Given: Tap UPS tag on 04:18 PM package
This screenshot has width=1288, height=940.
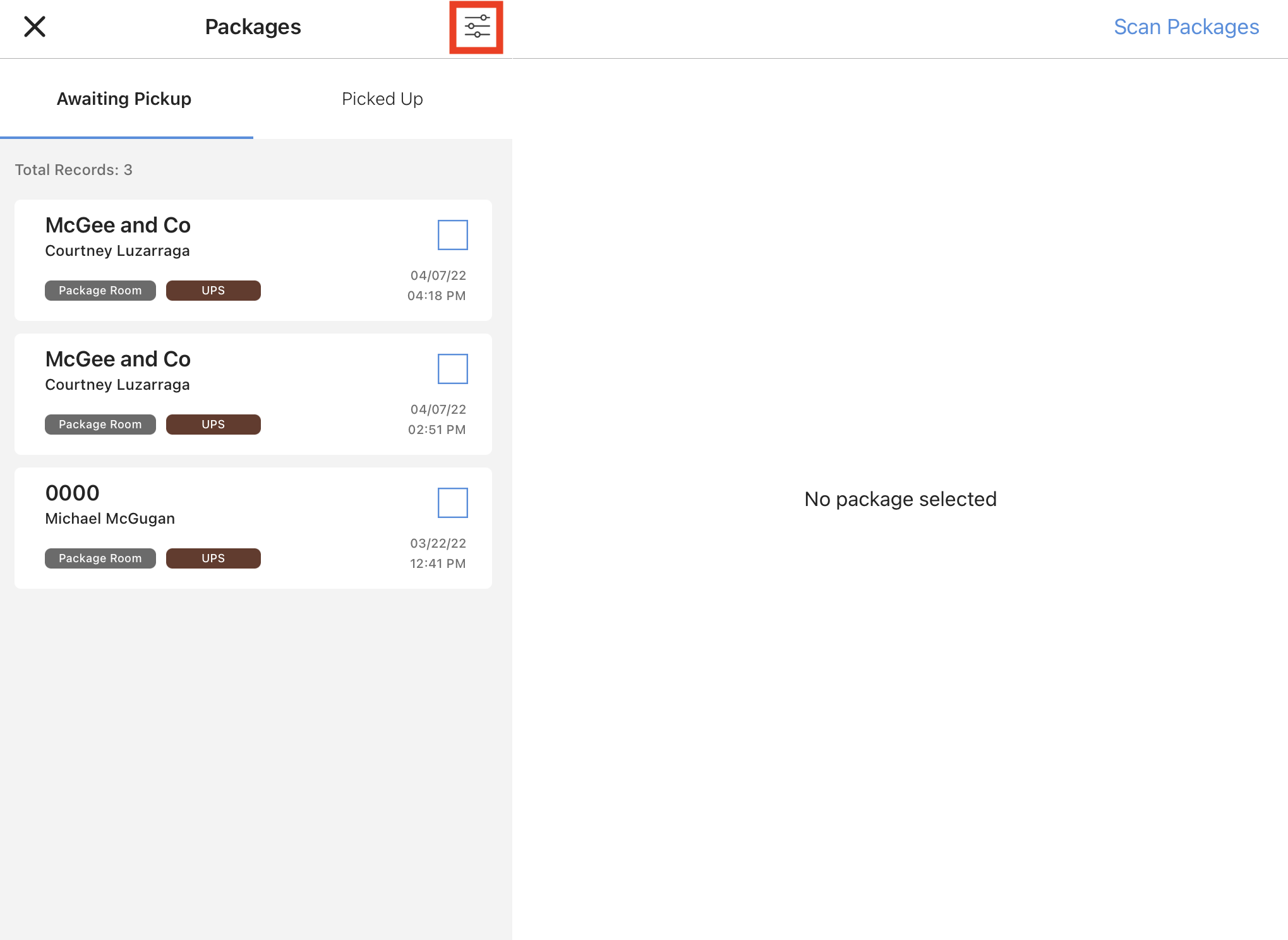Looking at the screenshot, I should [213, 291].
